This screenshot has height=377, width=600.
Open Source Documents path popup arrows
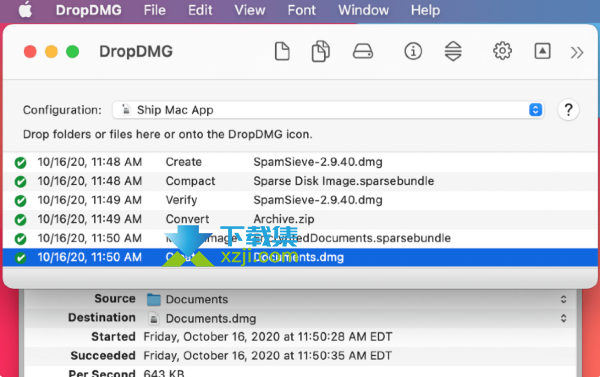[x=563, y=299]
